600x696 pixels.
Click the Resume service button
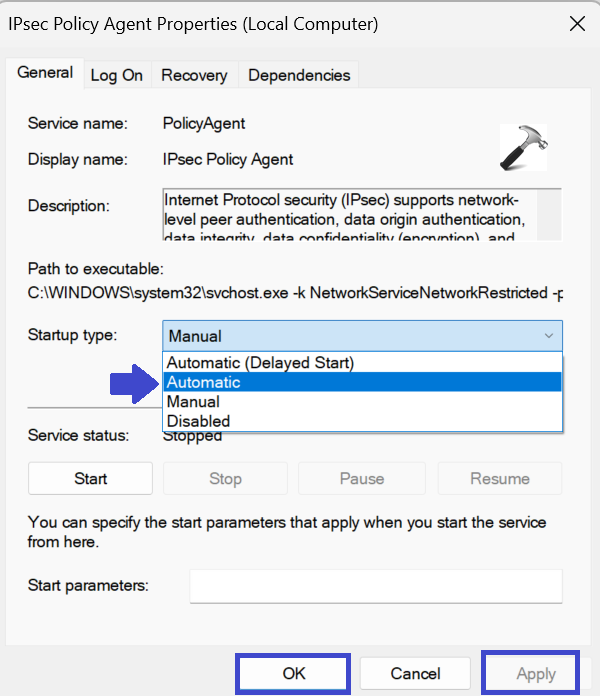pos(499,479)
